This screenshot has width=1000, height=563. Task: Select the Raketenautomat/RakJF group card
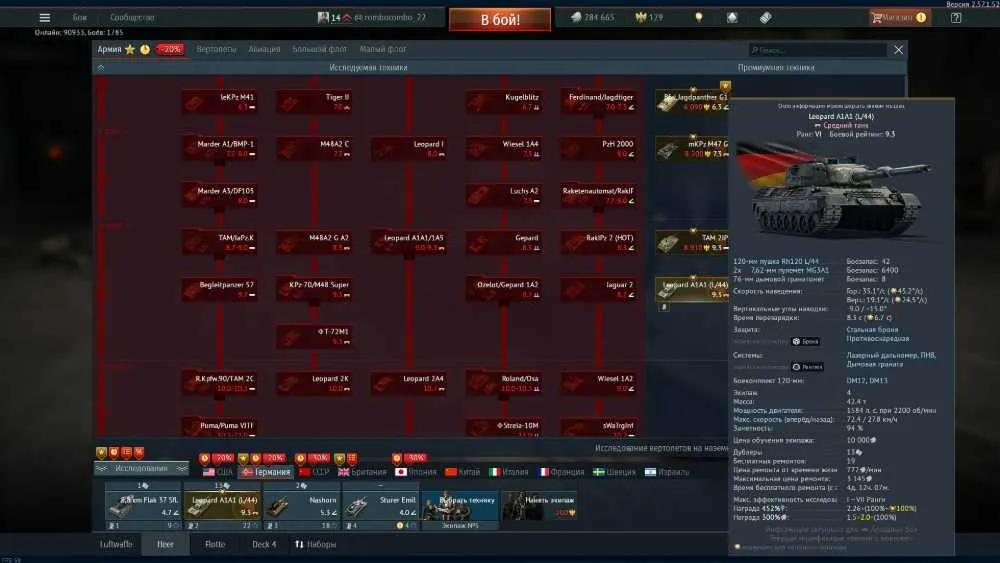coord(598,195)
